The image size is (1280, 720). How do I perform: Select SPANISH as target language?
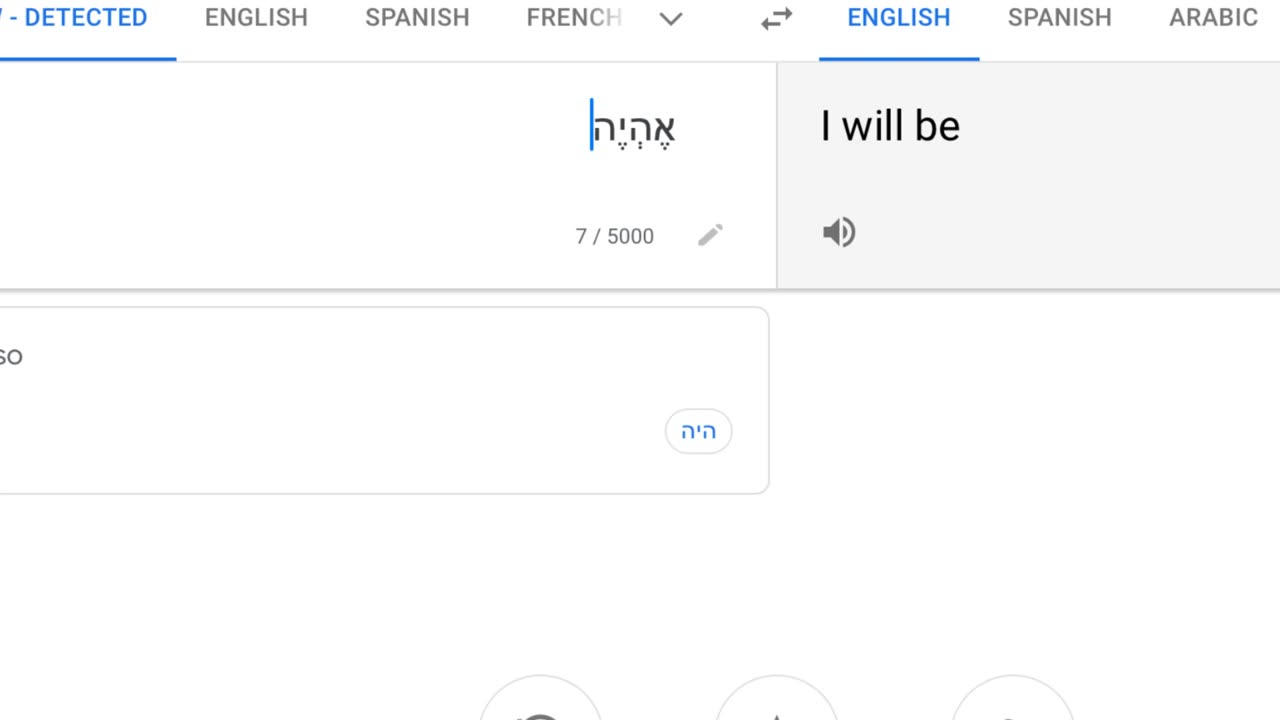[1060, 18]
